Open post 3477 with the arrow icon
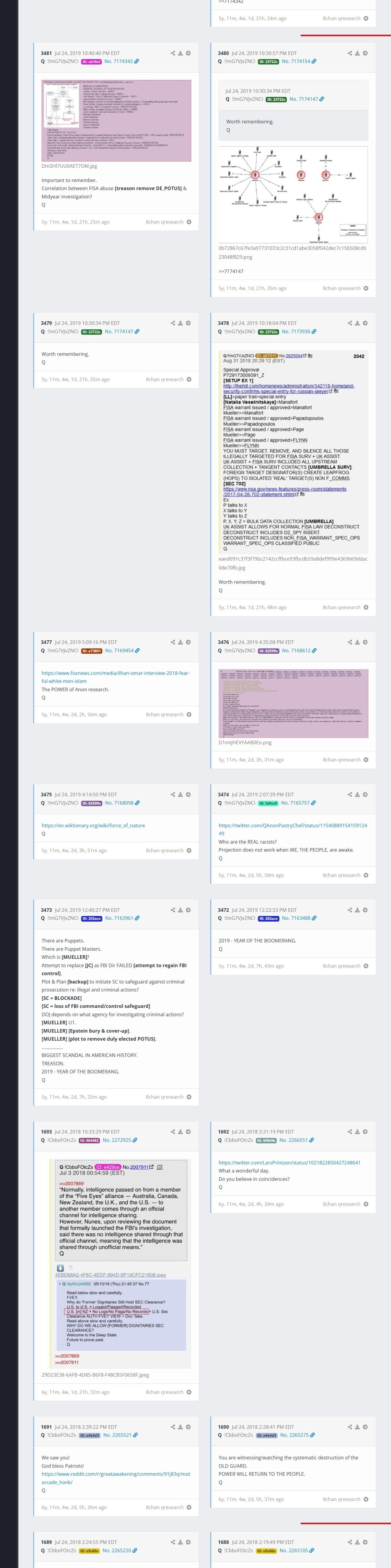 [188, 642]
